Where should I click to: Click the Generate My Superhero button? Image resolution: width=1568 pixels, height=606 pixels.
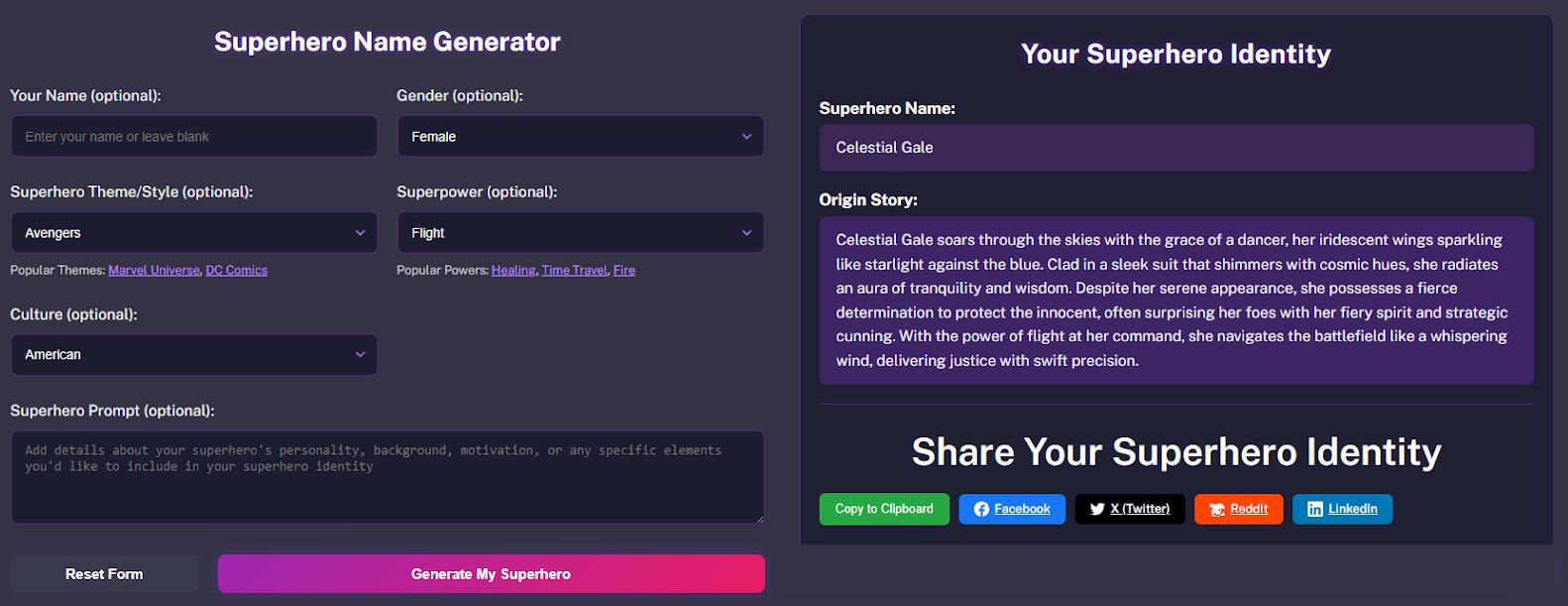coord(492,574)
